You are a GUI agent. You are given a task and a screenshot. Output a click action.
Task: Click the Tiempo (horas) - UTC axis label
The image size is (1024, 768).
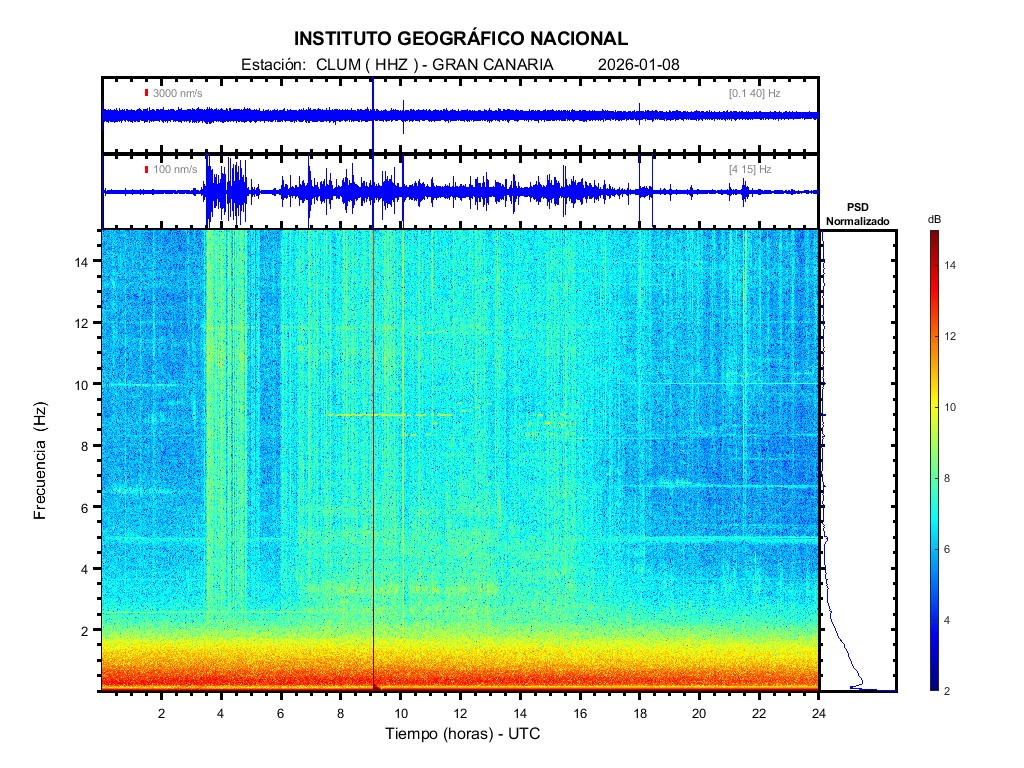(463, 734)
